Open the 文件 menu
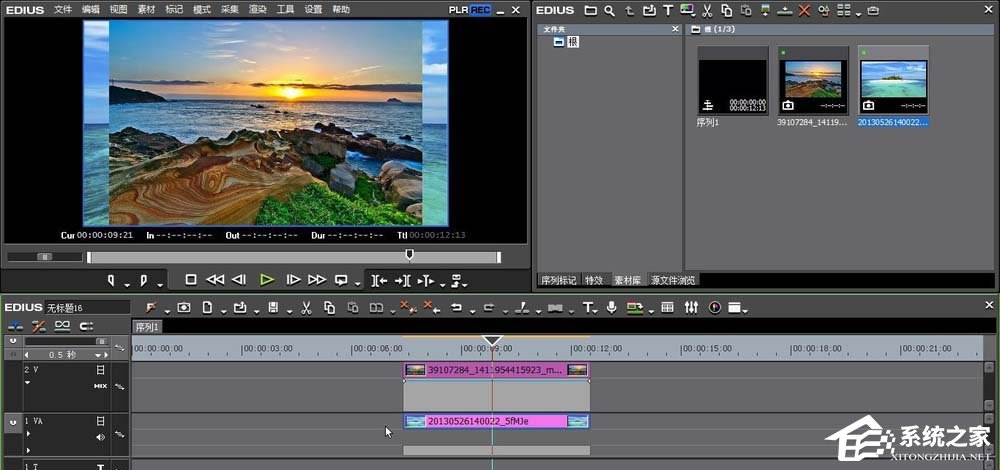Screen dimensions: 1000x470 pos(63,9)
